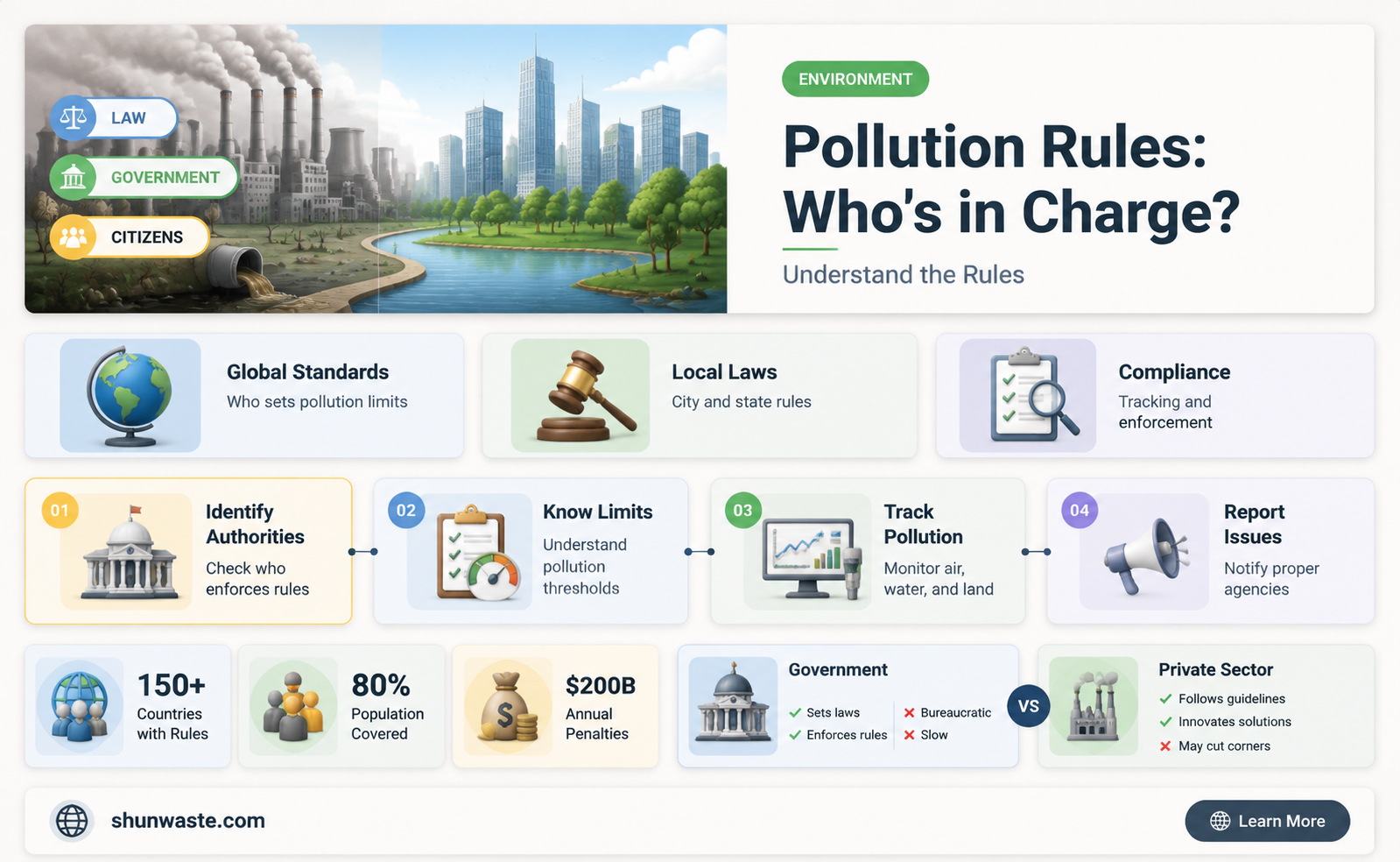The image size is (1400, 862).
Task: Click the Private Sector comparison heading
Action: pyautogui.click(x=1215, y=670)
